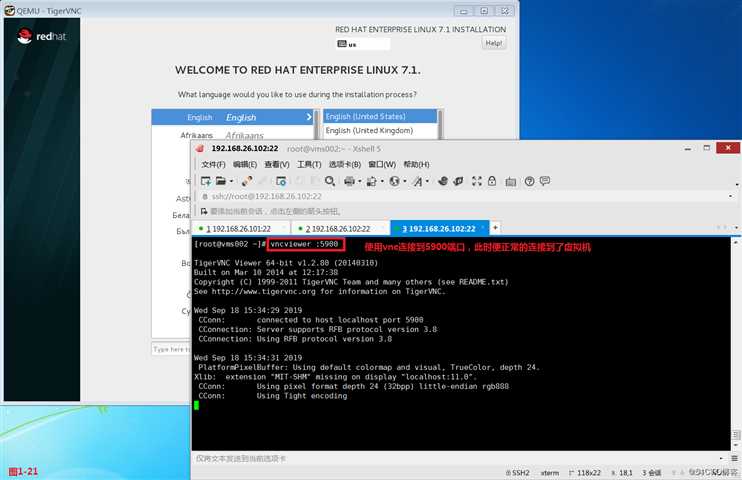Click the locale list scrollbar in installer

441,124
